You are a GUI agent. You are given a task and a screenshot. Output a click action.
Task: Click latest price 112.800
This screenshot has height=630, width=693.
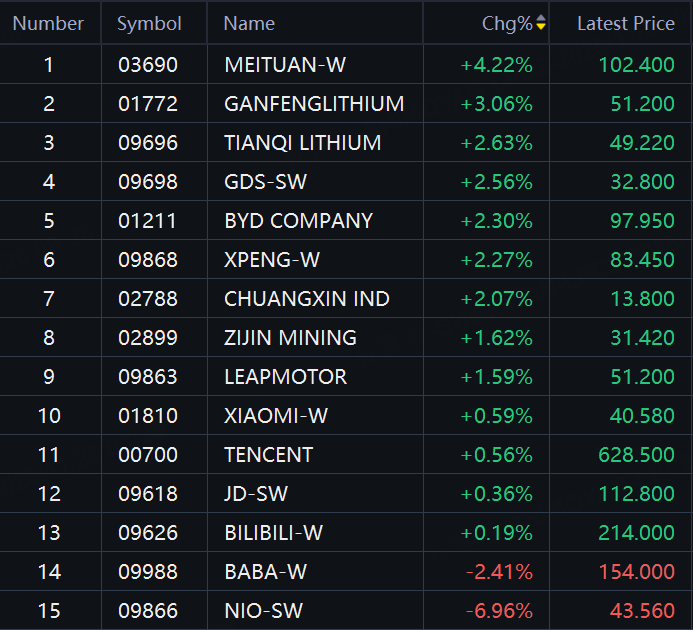pyautogui.click(x=636, y=493)
